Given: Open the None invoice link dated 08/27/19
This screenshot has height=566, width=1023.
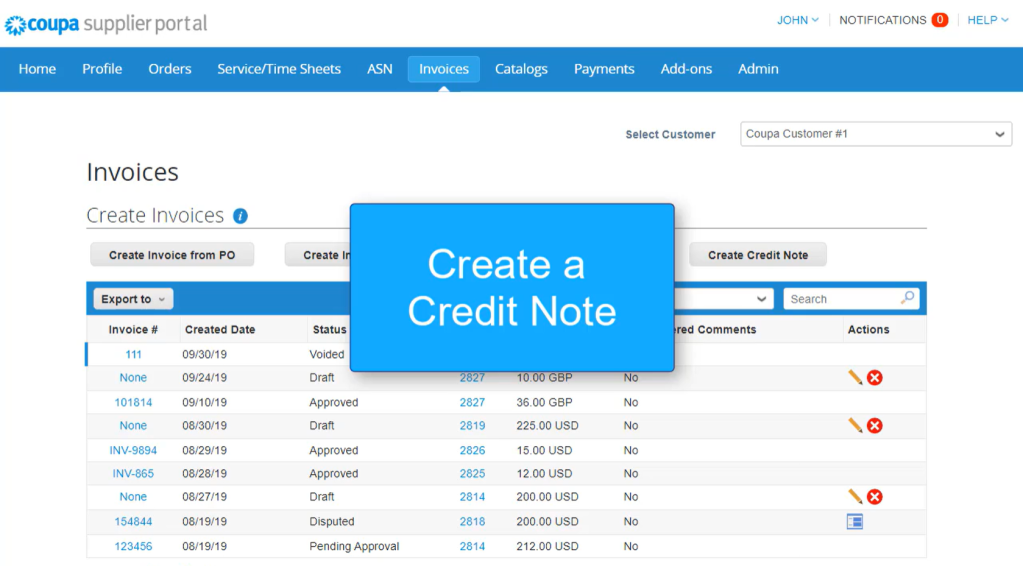Looking at the screenshot, I should tap(133, 497).
